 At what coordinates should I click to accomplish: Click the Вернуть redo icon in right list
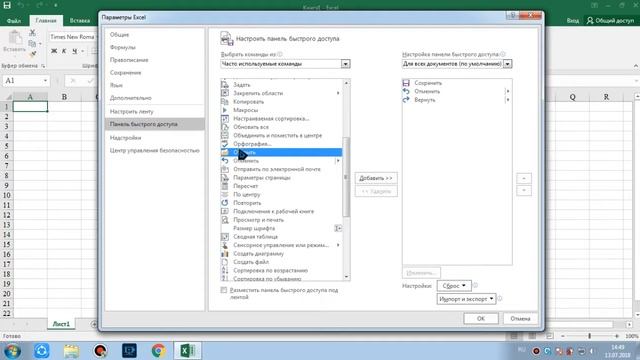click(x=406, y=100)
